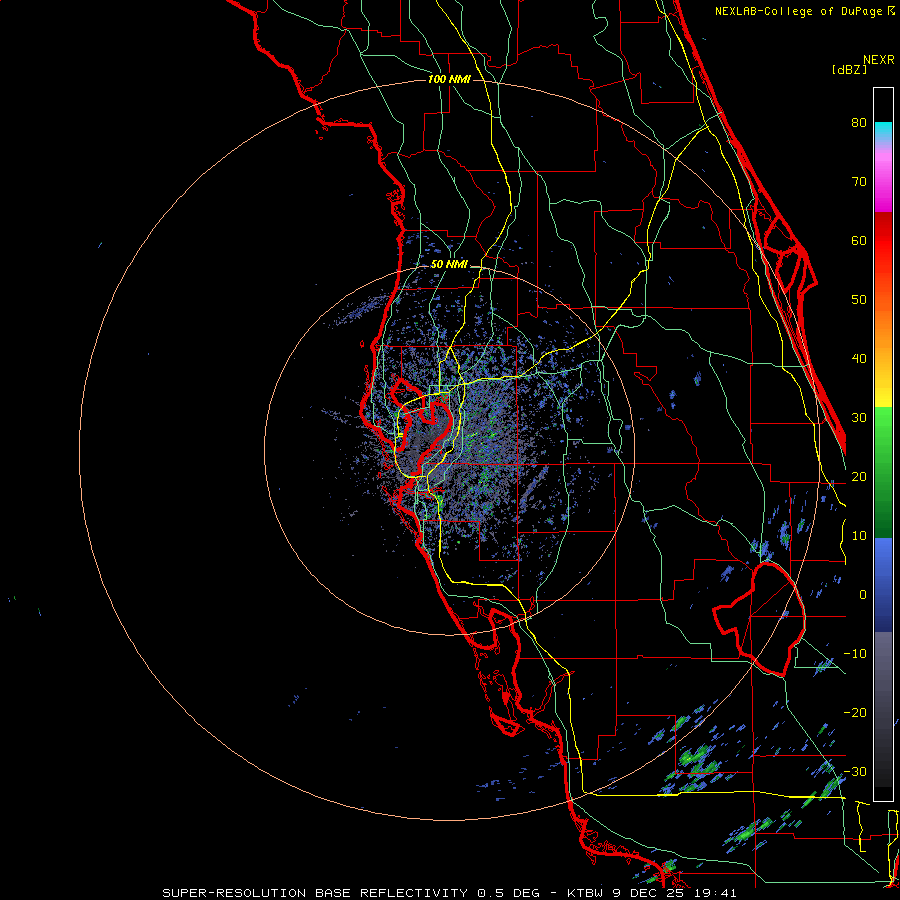Click the blue segment of the color bar
This screenshot has width=900, height=900.
[883, 585]
